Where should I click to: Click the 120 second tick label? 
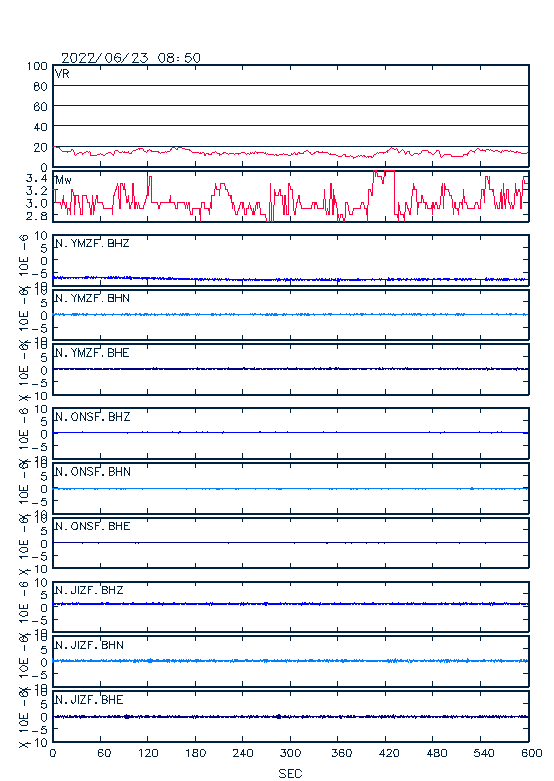(148, 753)
